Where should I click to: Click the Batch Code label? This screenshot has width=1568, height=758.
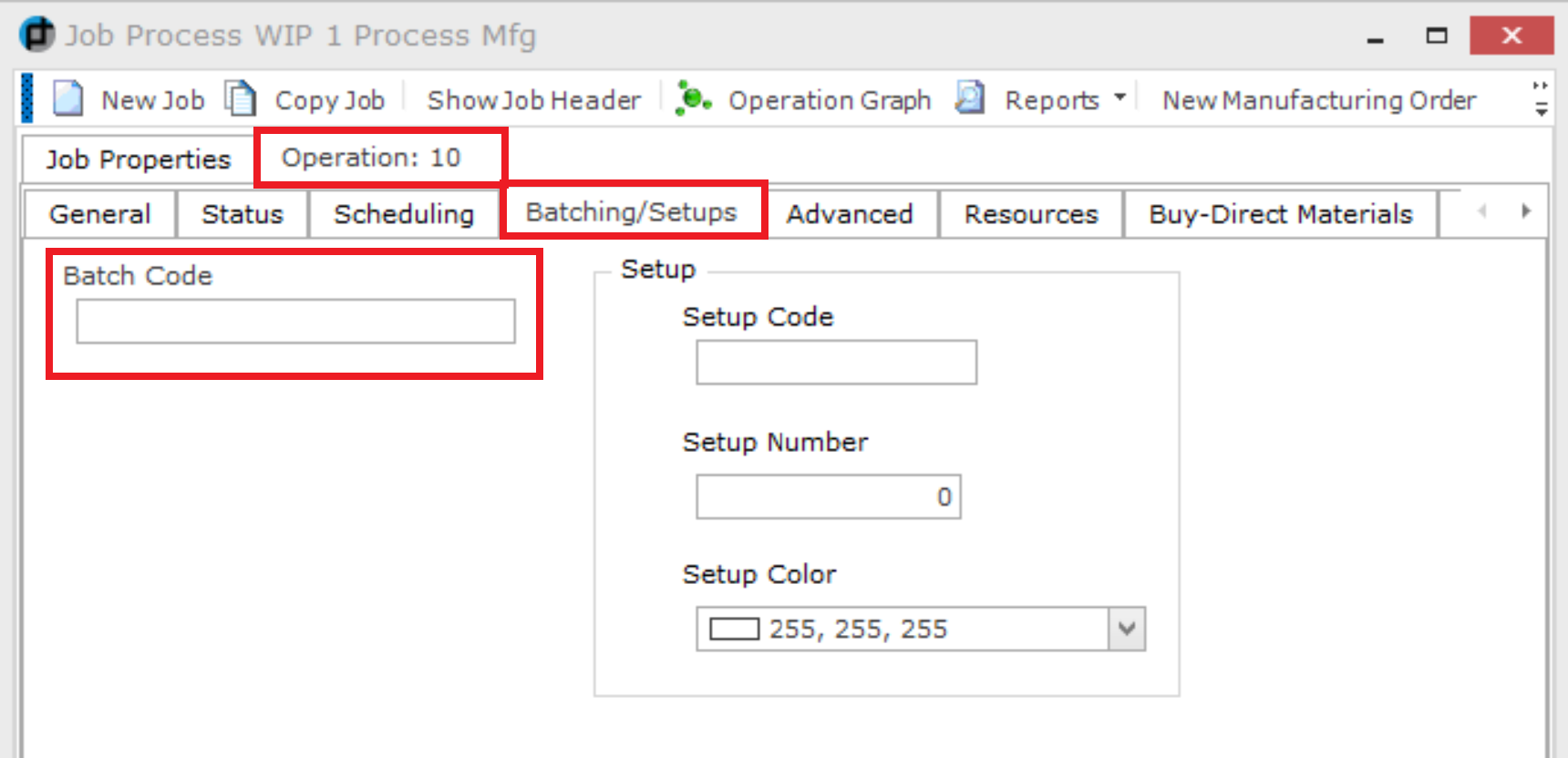[138, 275]
